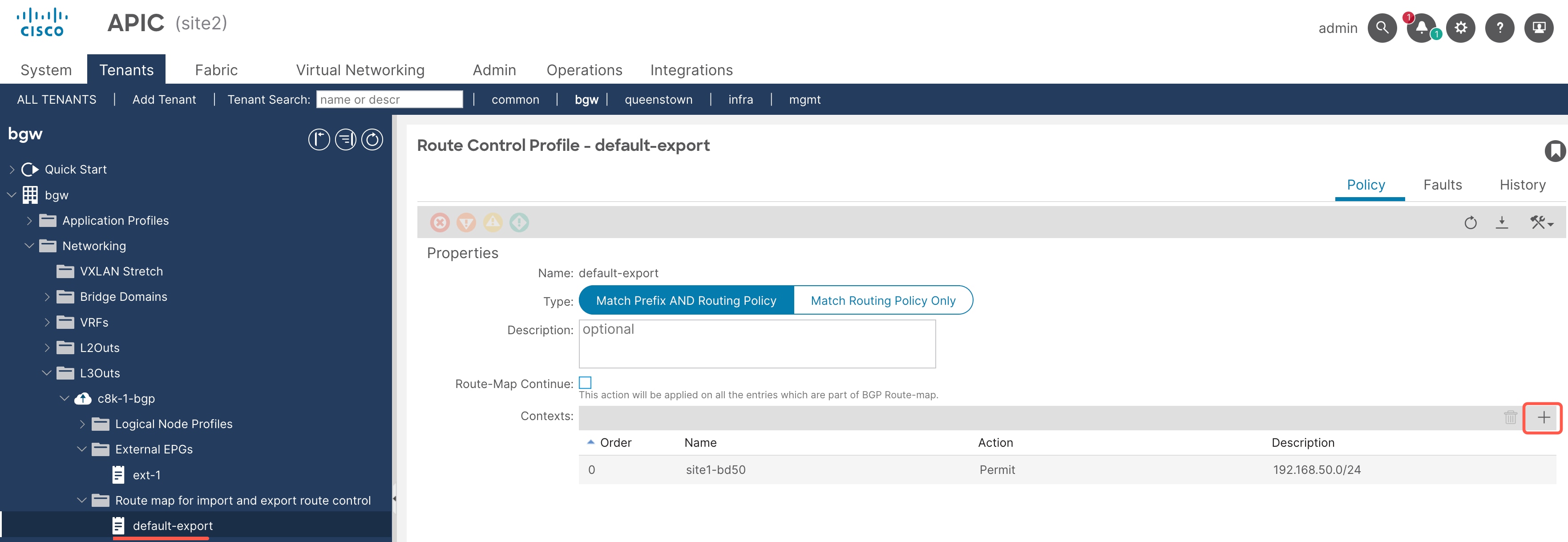Open the Admin menu
The height and width of the screenshot is (542, 1568).
494,70
